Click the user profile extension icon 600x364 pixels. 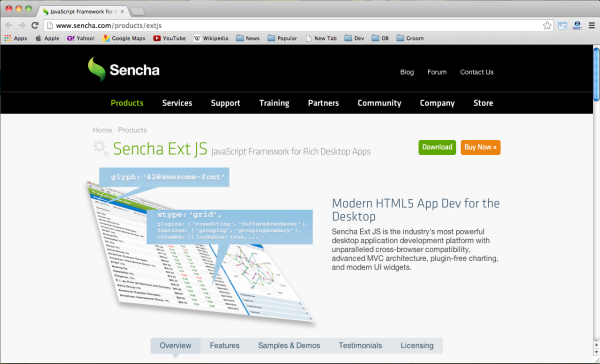click(577, 26)
